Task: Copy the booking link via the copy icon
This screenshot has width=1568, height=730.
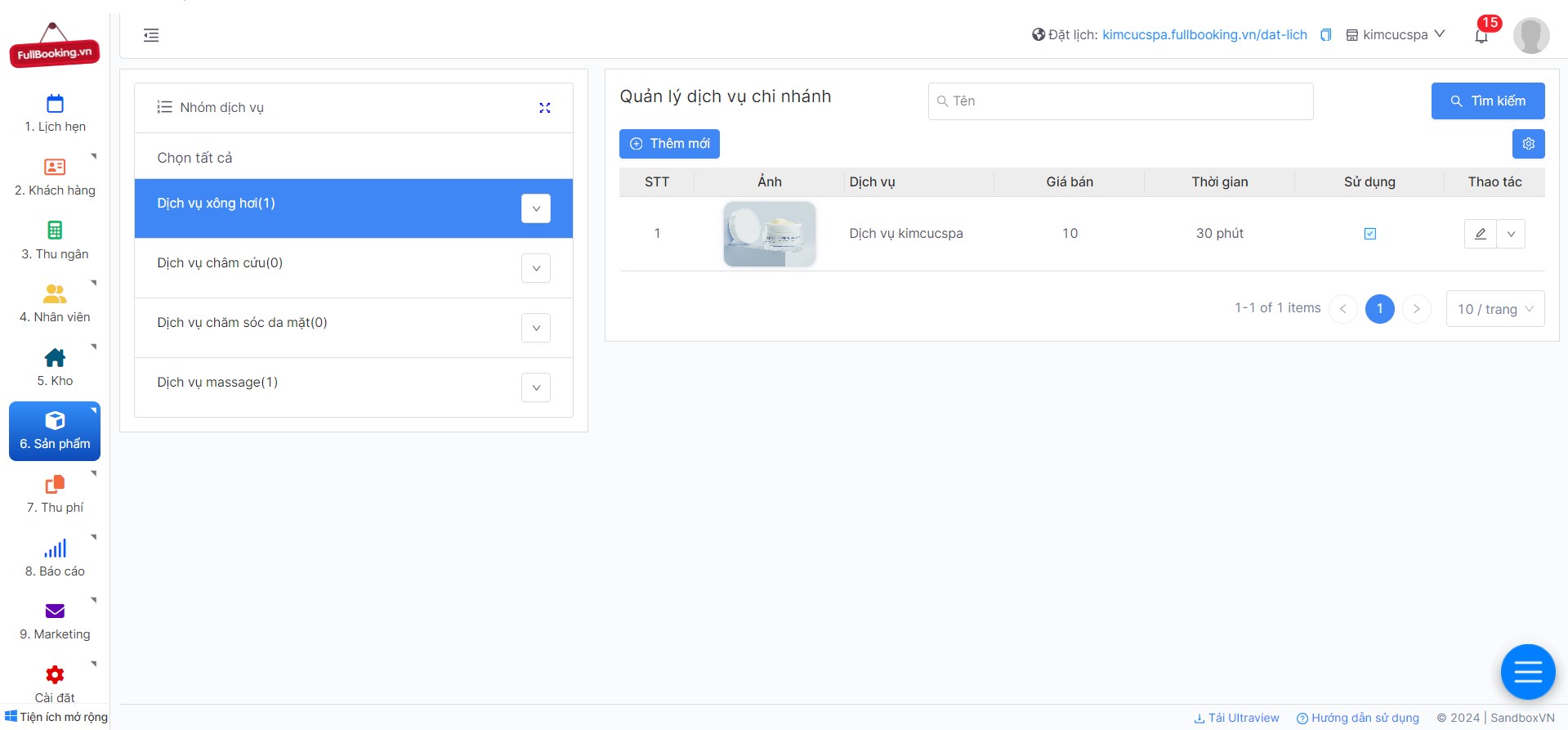Action: [x=1326, y=35]
